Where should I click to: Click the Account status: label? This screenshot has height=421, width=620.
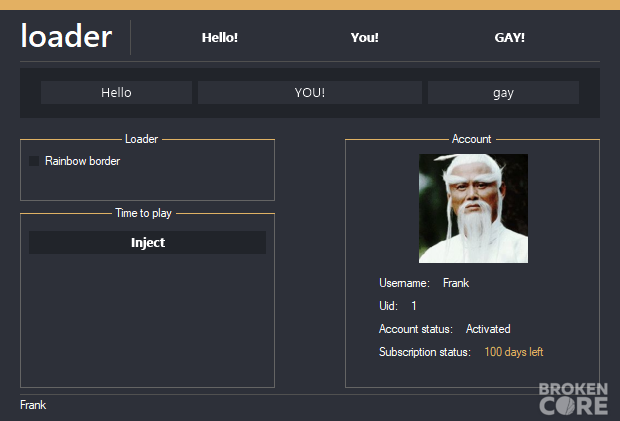coord(416,329)
